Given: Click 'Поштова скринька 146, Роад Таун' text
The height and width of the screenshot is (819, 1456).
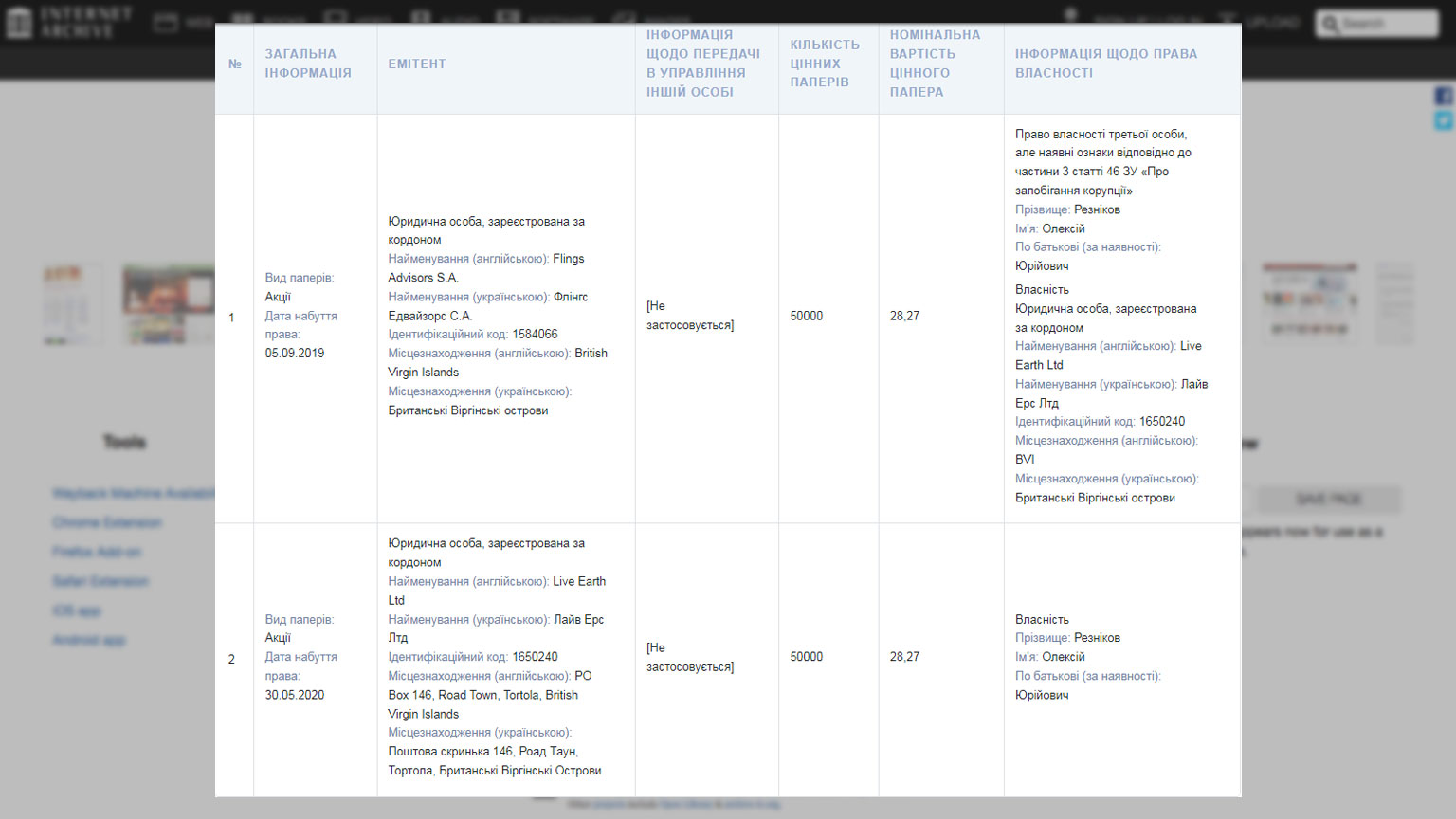Looking at the screenshot, I should point(482,752).
